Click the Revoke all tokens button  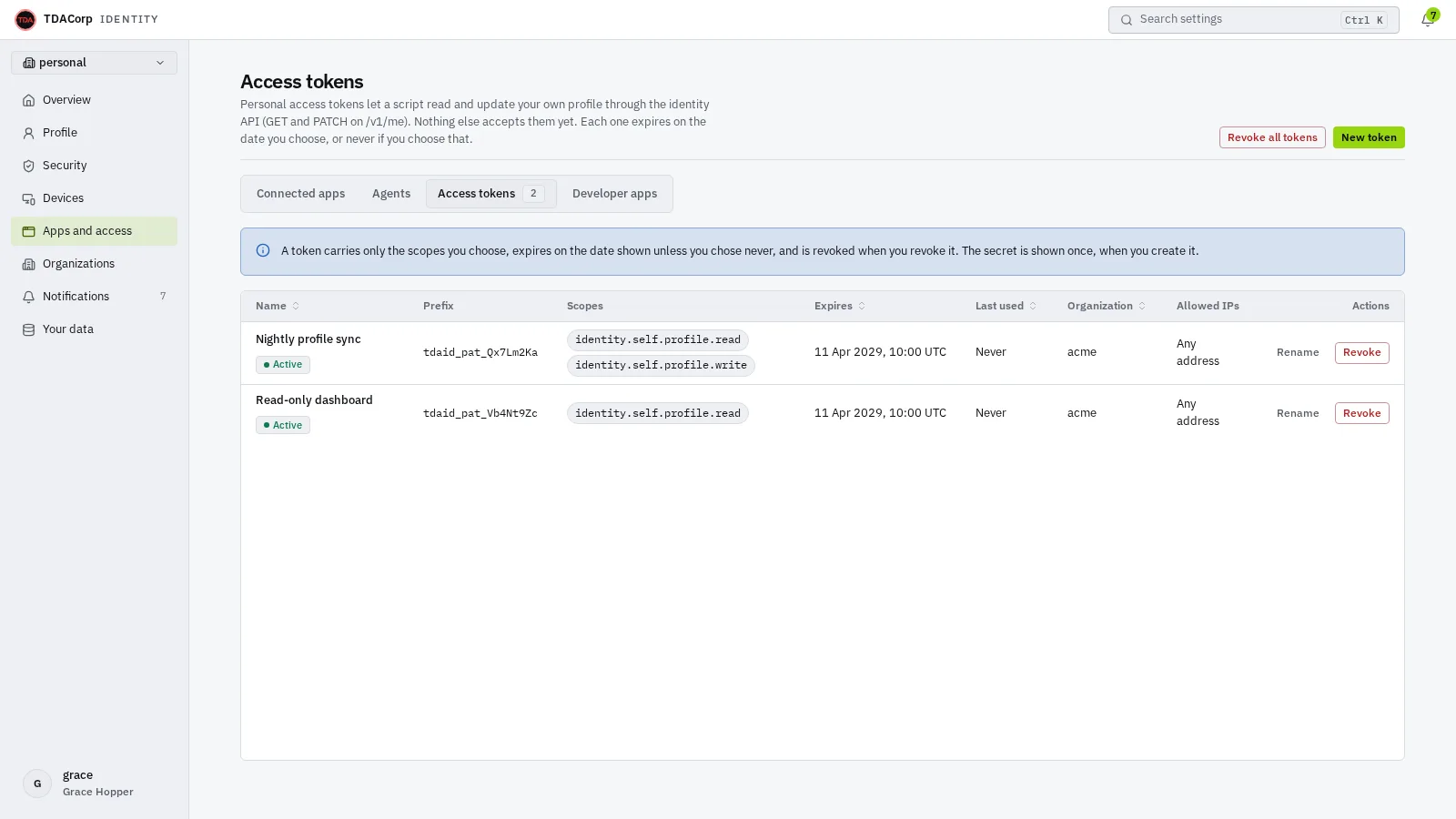point(1272,137)
